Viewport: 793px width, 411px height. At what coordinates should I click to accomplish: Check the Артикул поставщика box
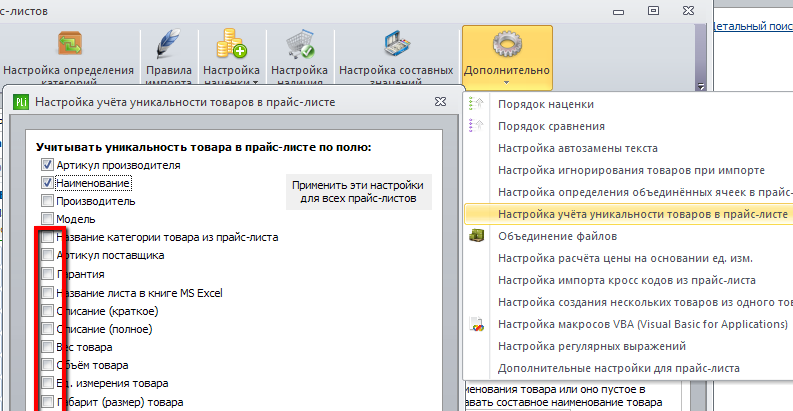coord(47,255)
